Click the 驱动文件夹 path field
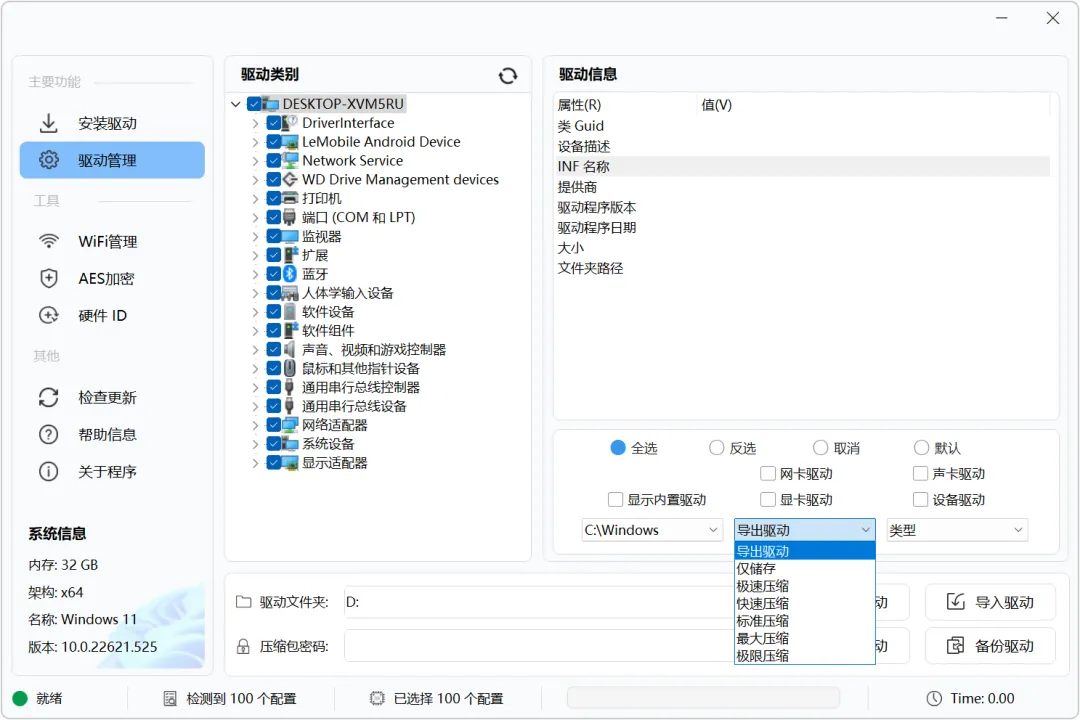1080x720 pixels. click(539, 602)
